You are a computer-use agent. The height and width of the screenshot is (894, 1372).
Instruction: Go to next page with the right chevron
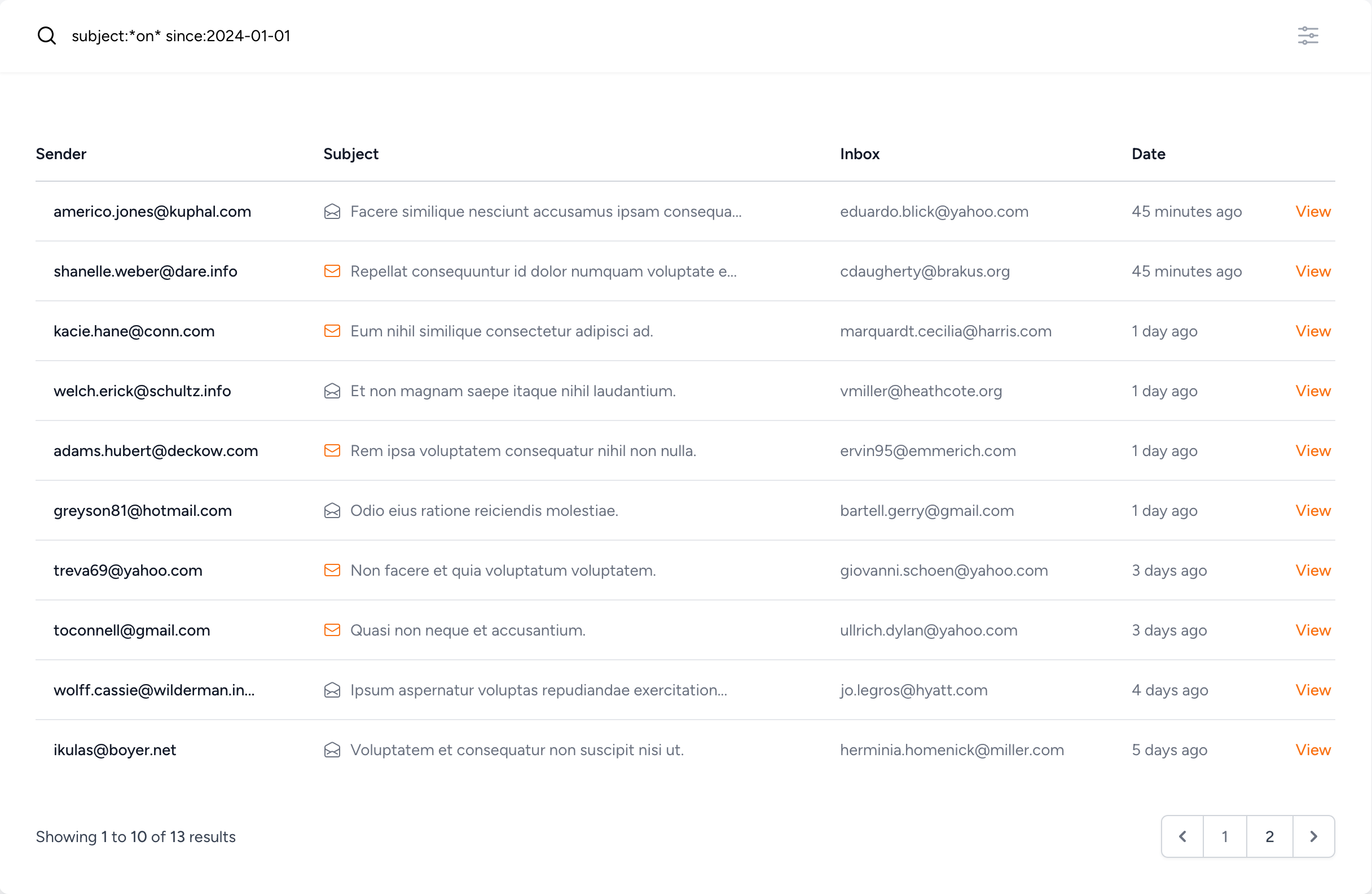coord(1314,836)
